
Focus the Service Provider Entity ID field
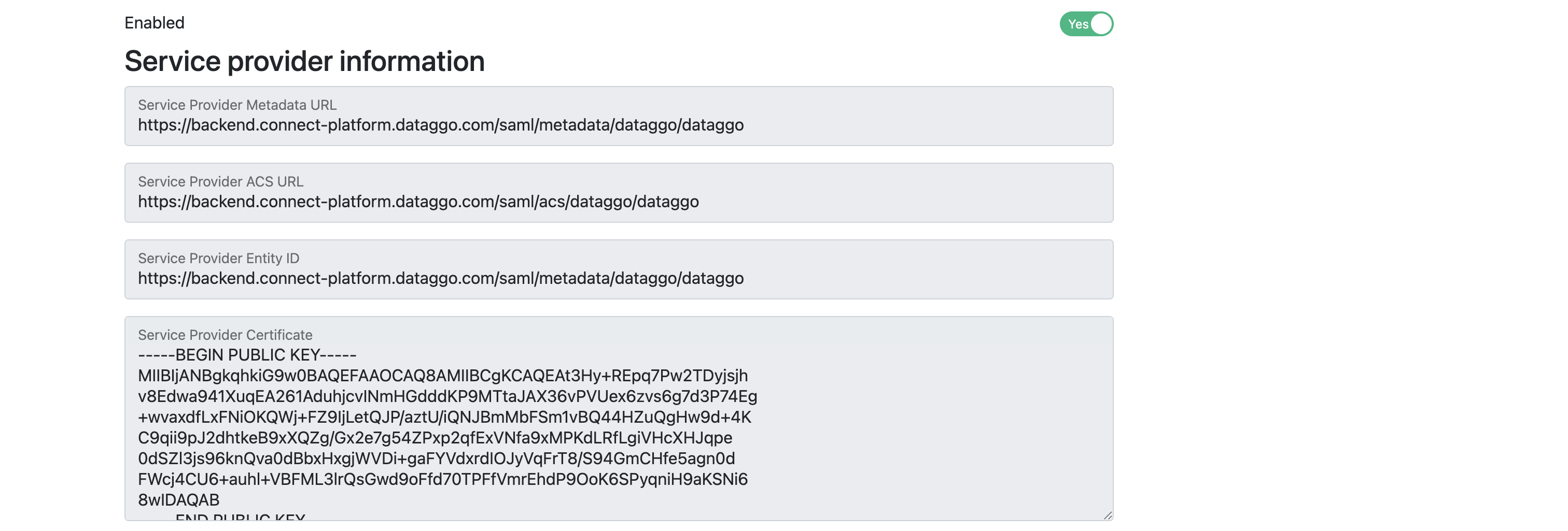coord(619,269)
